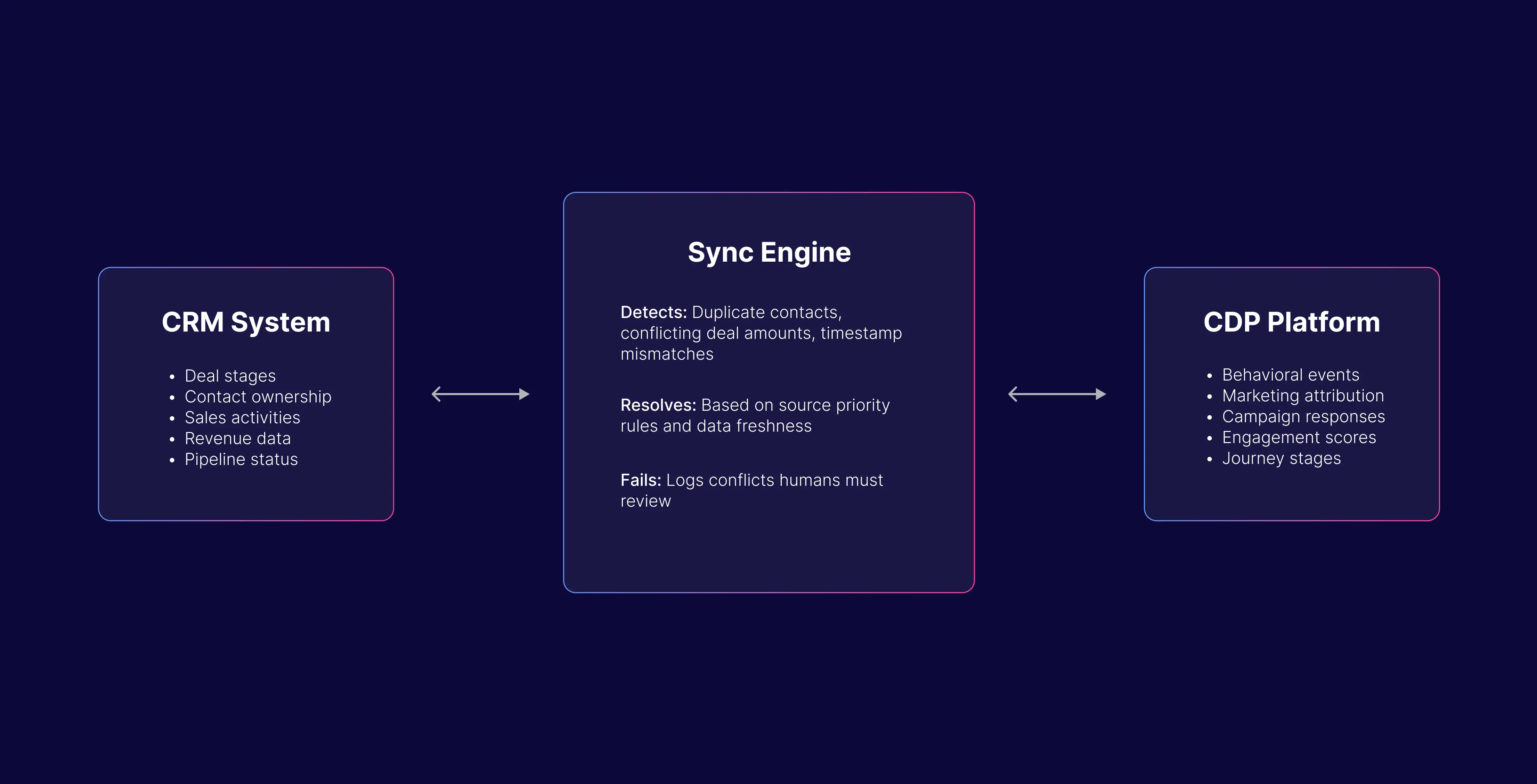This screenshot has height=784, width=1537.
Task: Select the Fails log description
Action: (752, 490)
